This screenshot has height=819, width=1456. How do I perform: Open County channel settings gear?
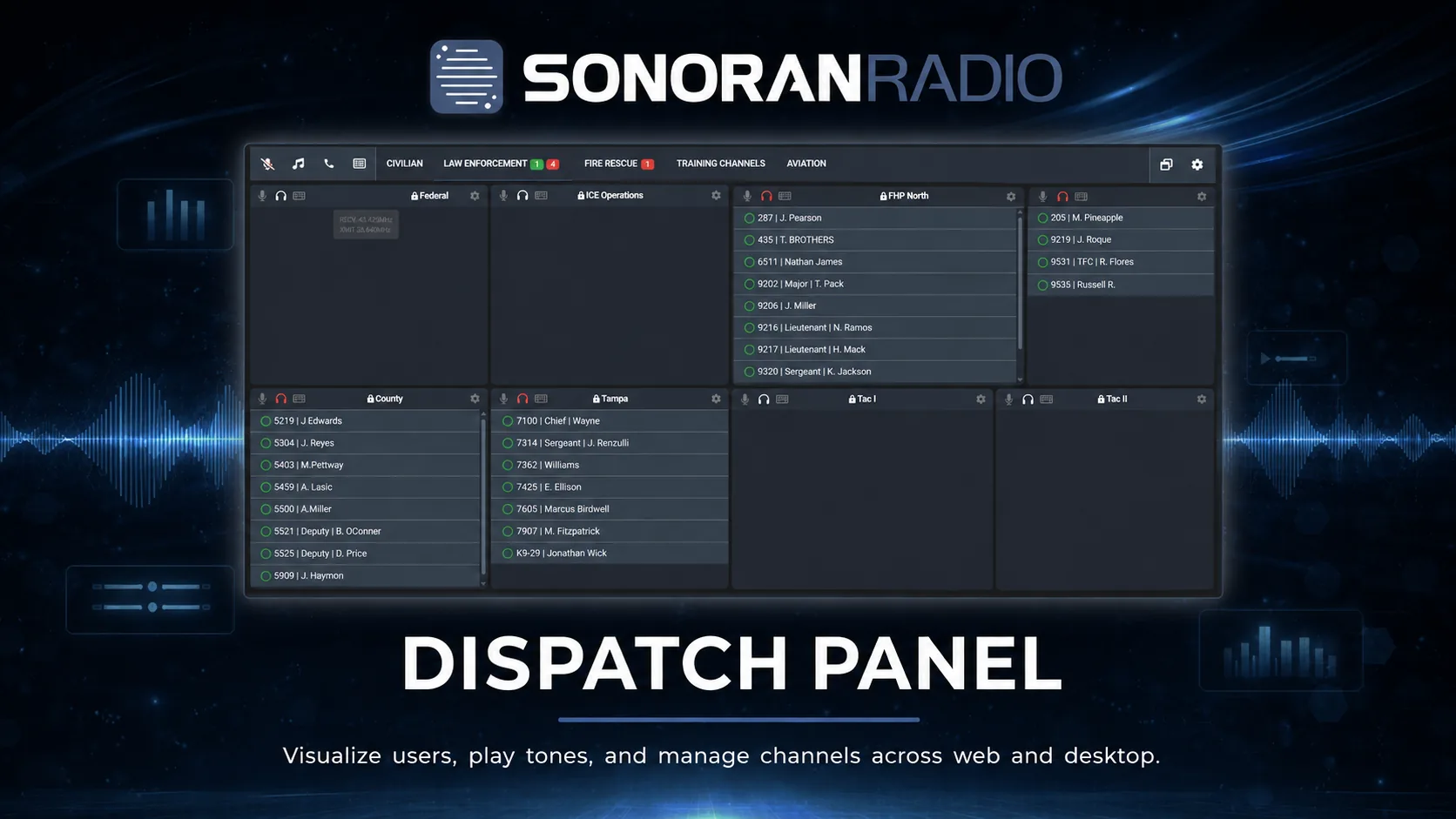tap(475, 399)
